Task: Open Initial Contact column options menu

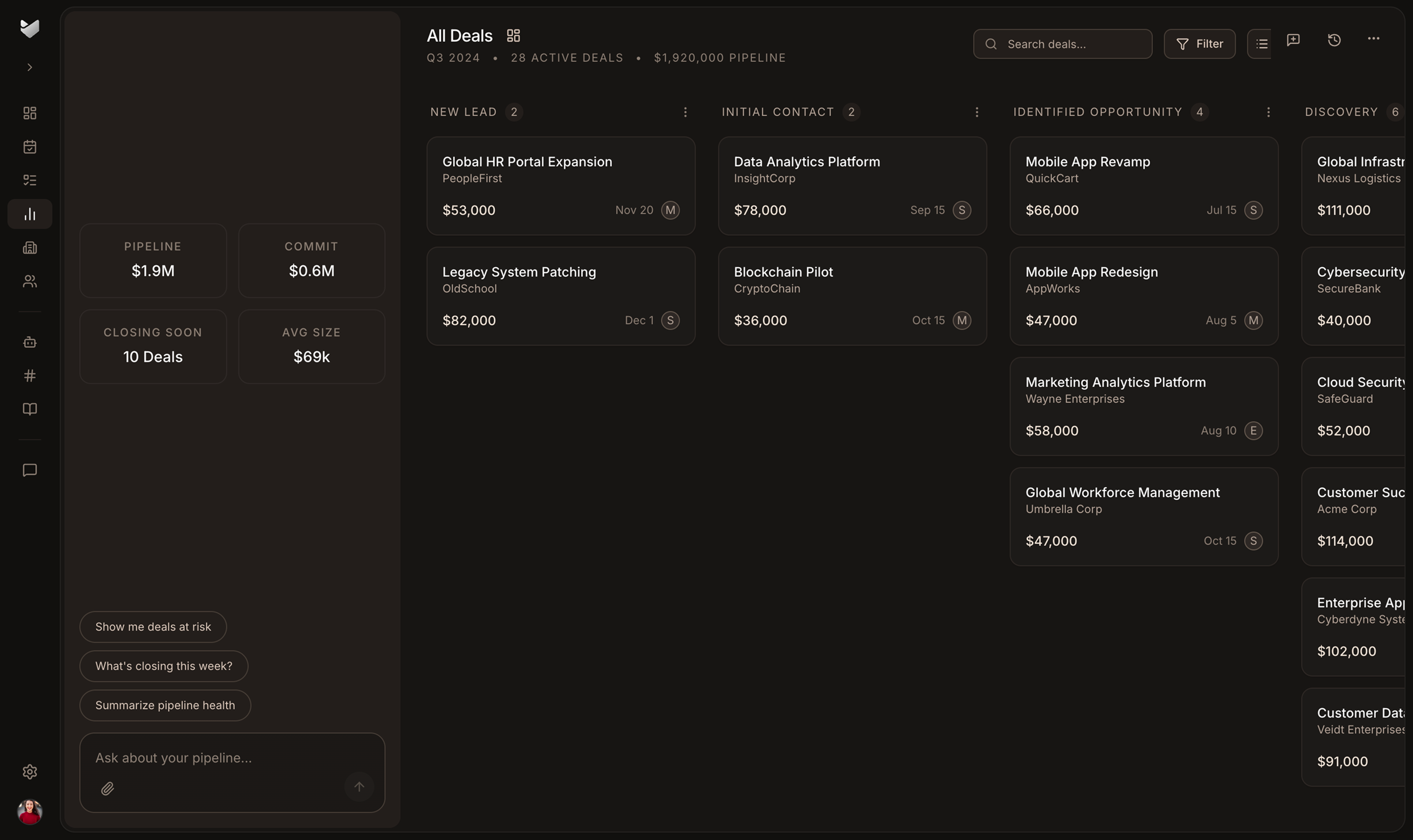Action: [x=977, y=112]
